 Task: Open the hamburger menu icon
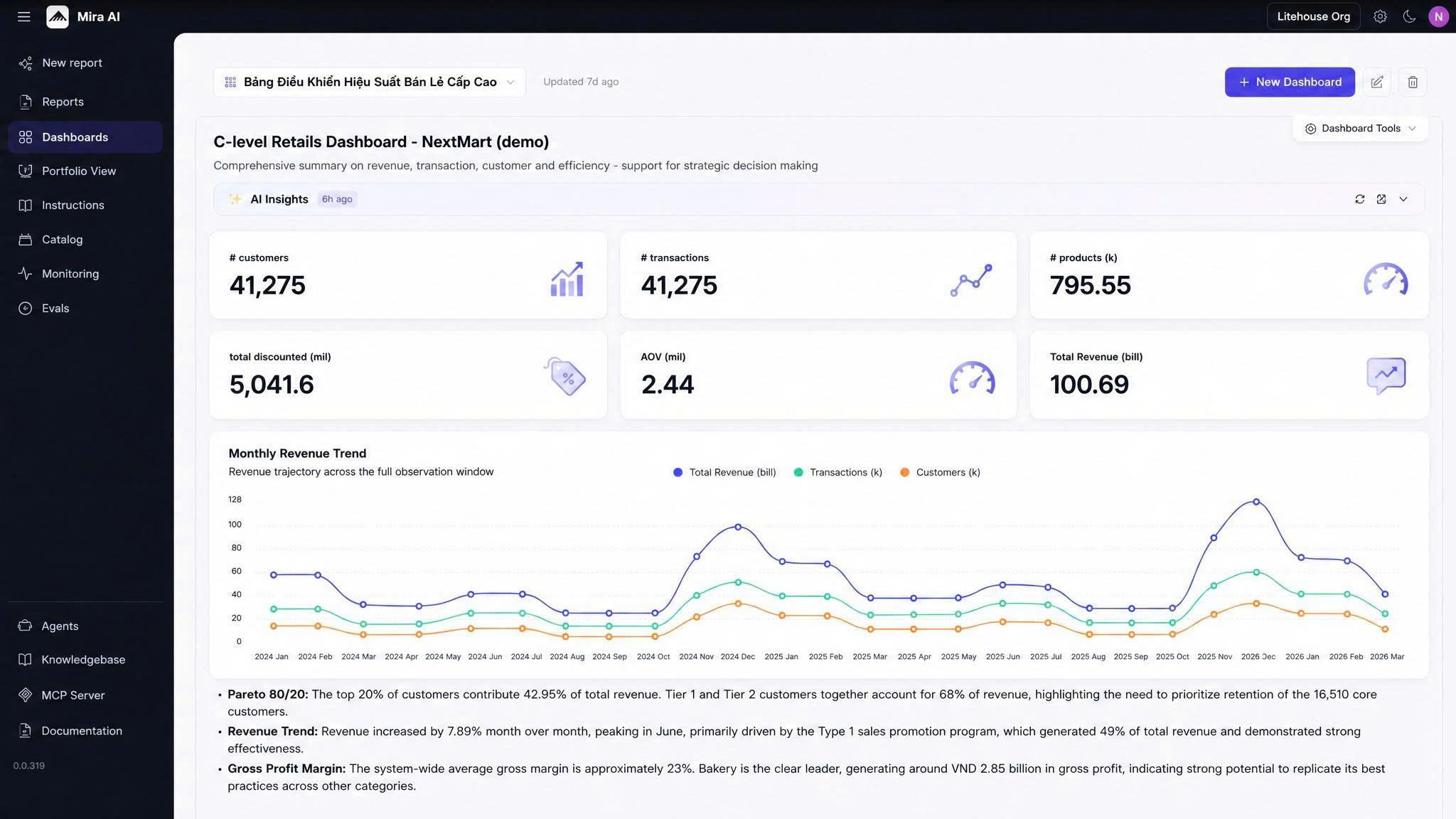(x=23, y=16)
